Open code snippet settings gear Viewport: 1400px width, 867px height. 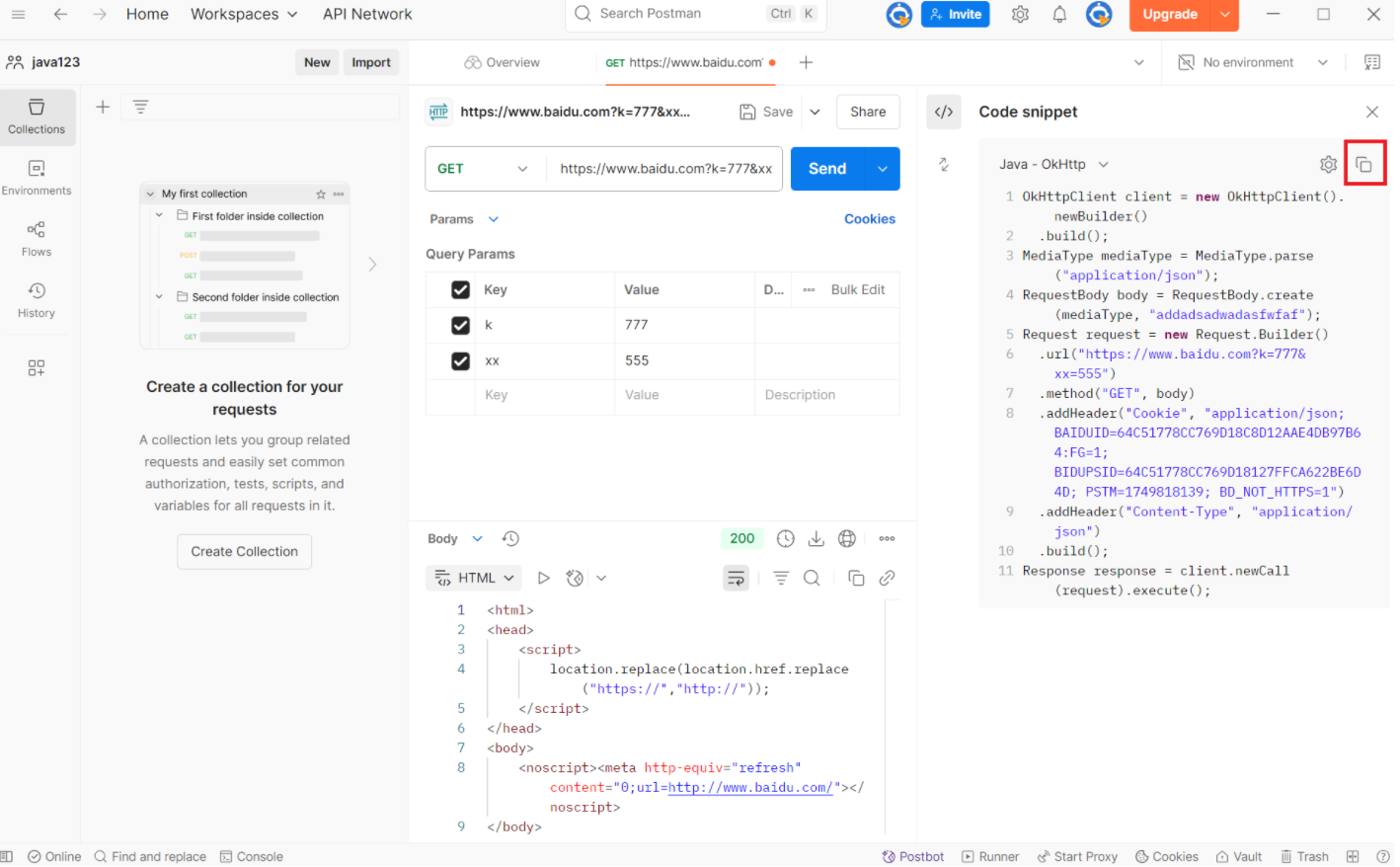pos(1329,164)
